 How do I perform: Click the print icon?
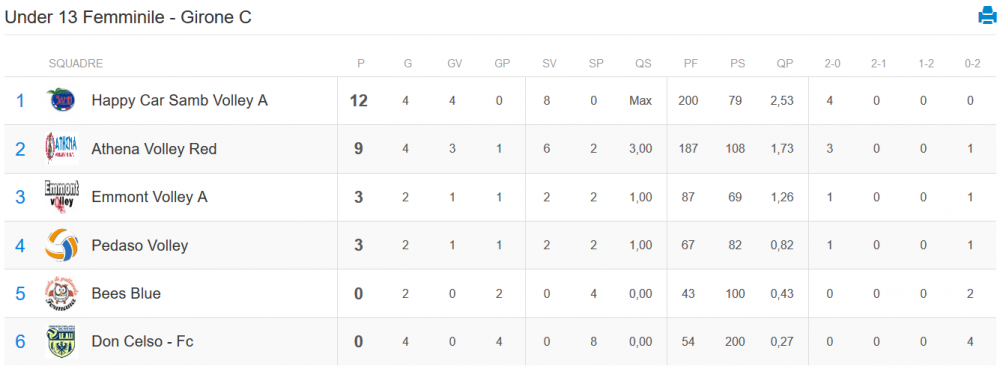pos(987,15)
